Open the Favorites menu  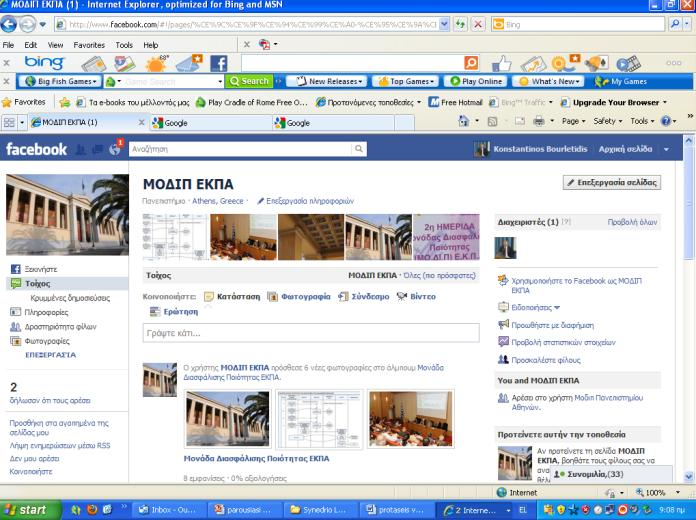[x=89, y=45]
